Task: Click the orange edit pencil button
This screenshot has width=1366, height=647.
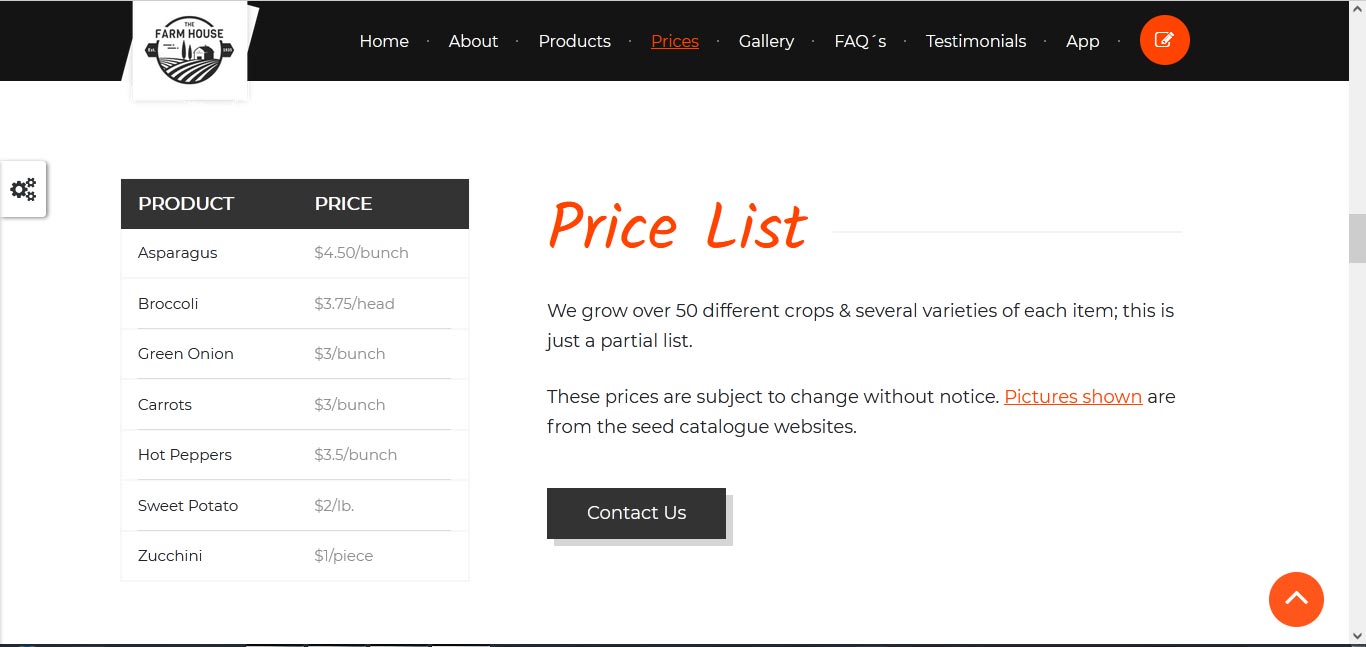Action: [x=1164, y=40]
